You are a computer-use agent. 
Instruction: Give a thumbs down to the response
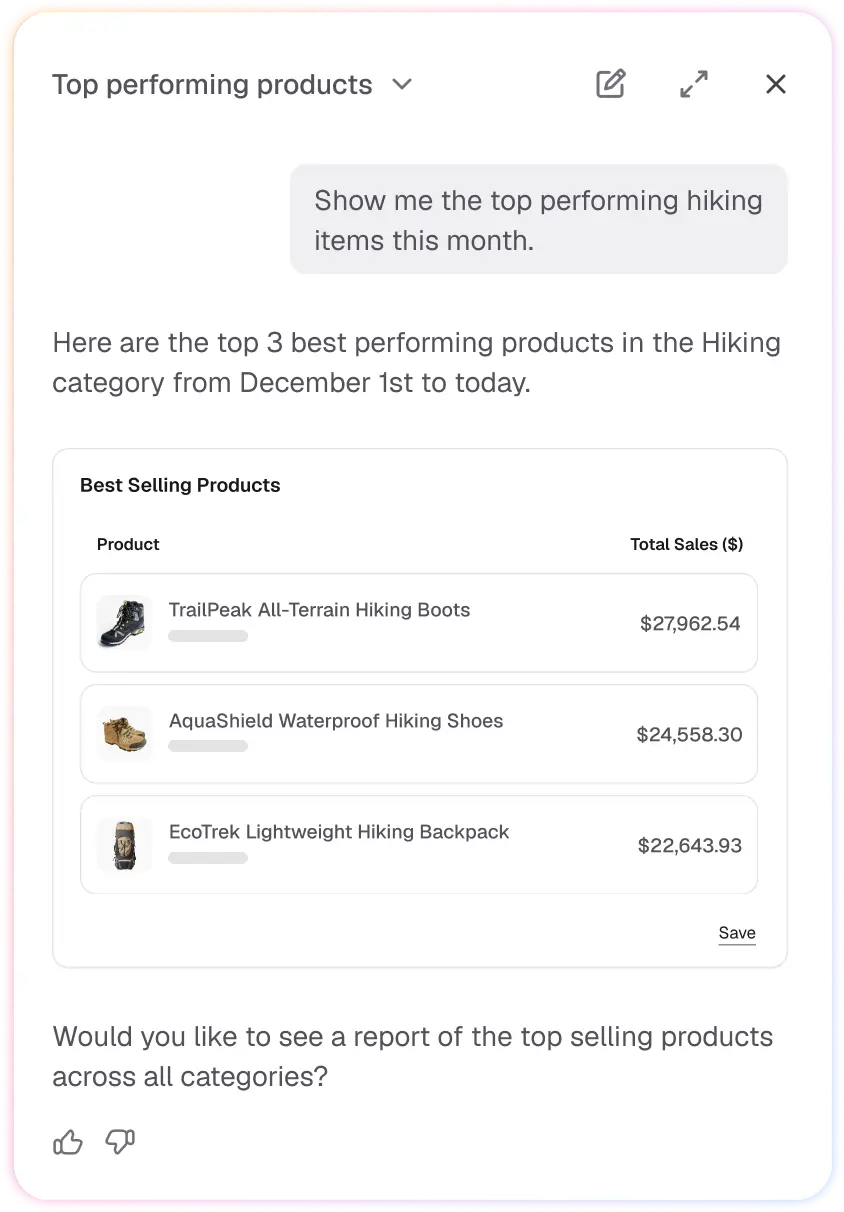(x=119, y=1141)
